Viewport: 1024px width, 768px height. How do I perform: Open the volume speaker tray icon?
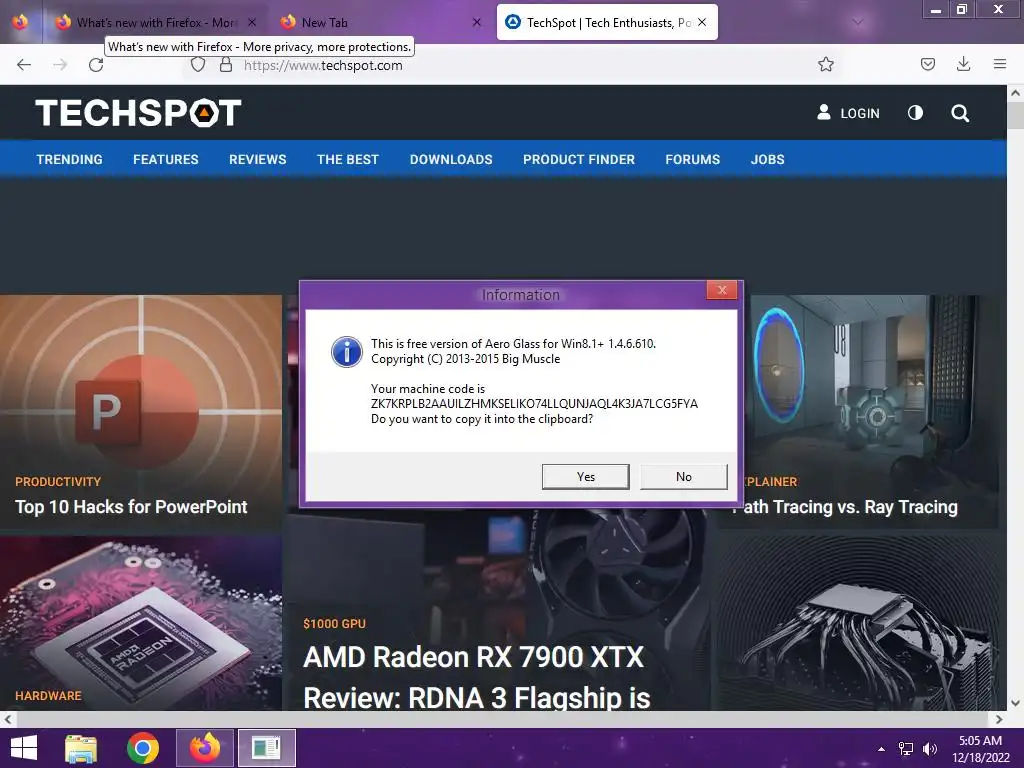929,749
